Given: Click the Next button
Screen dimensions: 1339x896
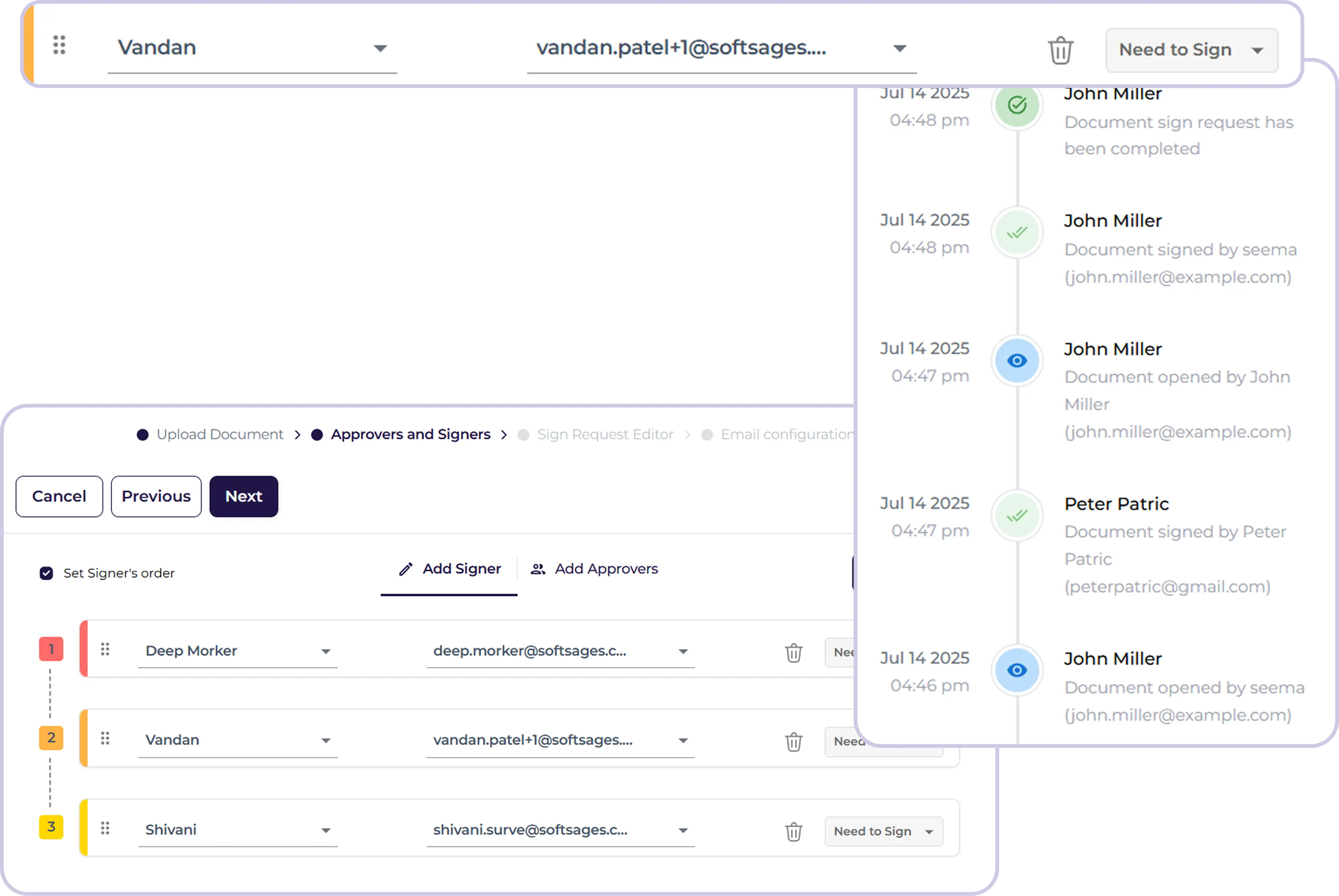Looking at the screenshot, I should (243, 496).
